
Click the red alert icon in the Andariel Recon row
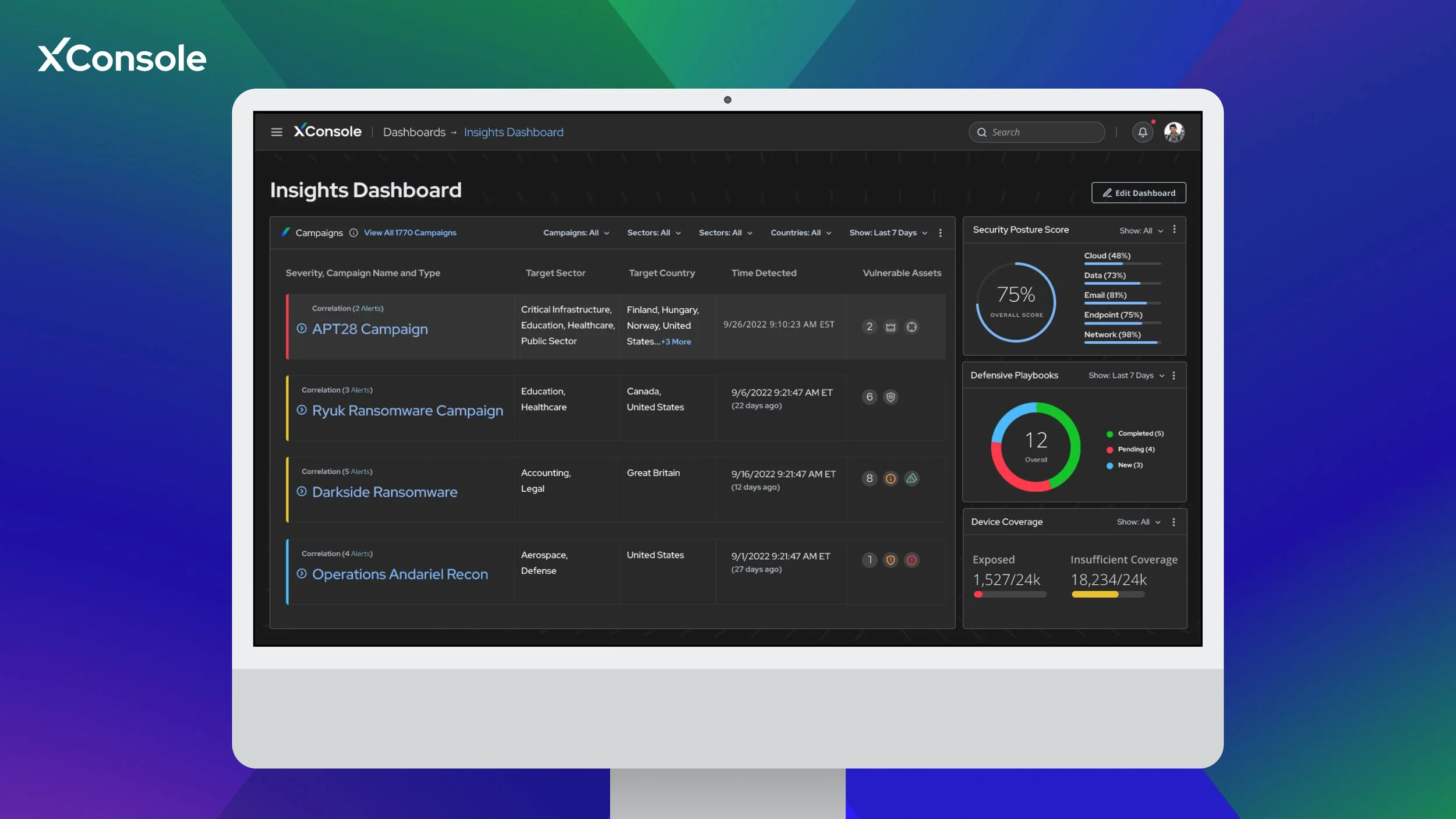[911, 560]
